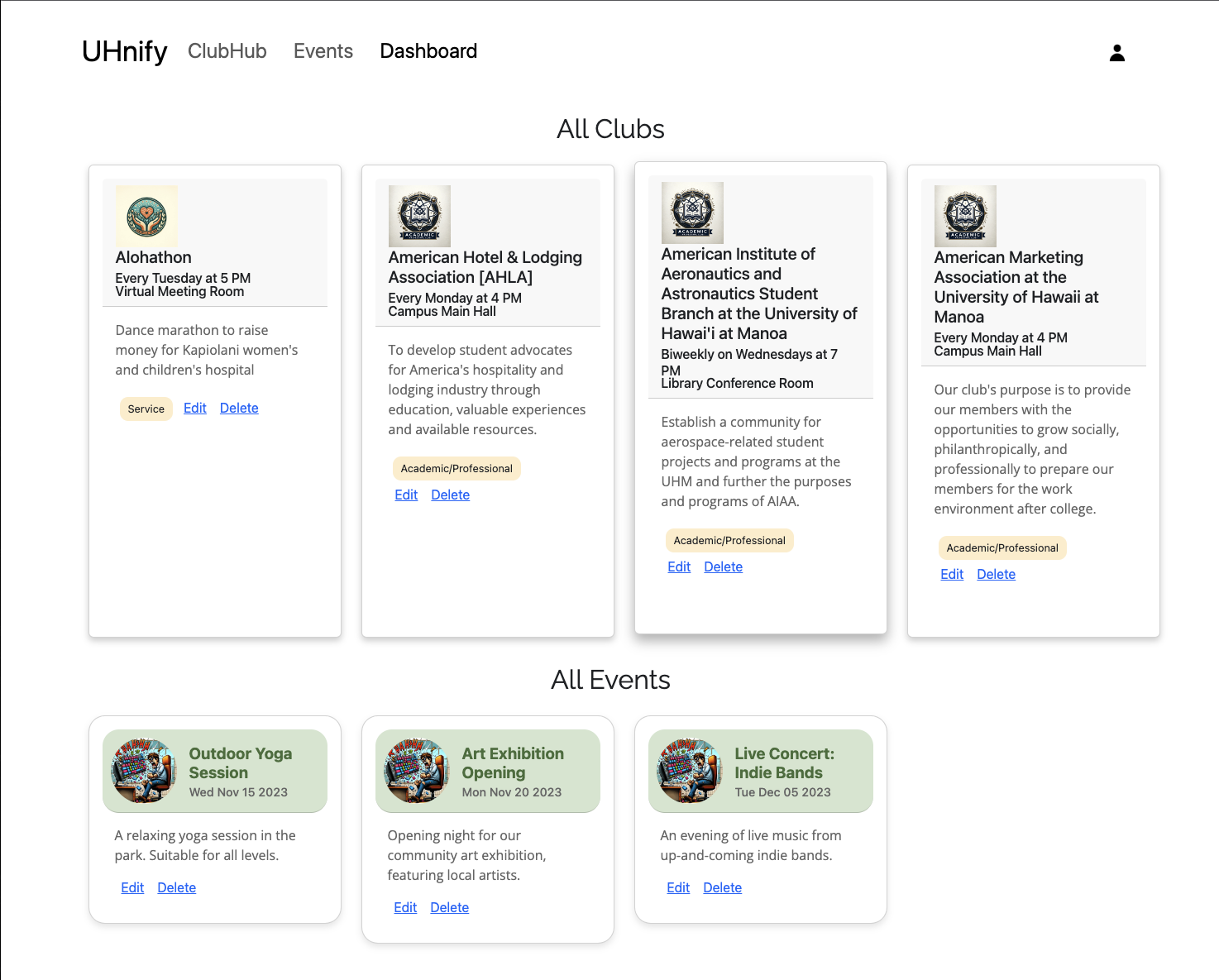Click the Alohathon club logo

coord(146,216)
